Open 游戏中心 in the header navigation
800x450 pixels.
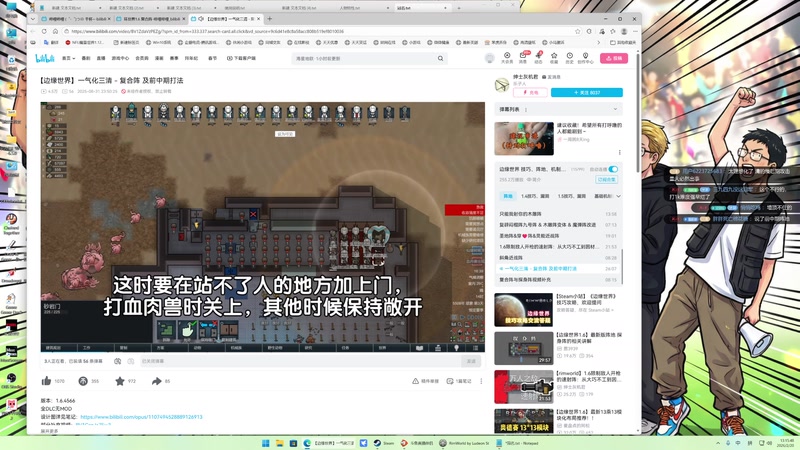(x=120, y=58)
